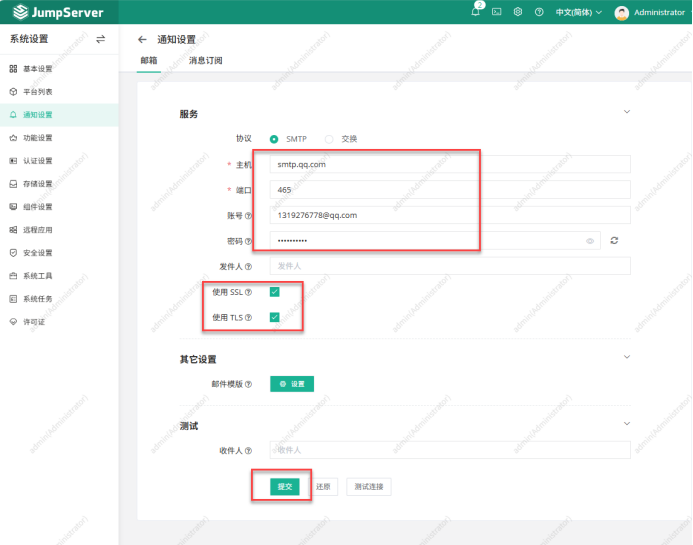The image size is (693, 545).
Task: Open the web terminal icon
Action: [497, 12]
